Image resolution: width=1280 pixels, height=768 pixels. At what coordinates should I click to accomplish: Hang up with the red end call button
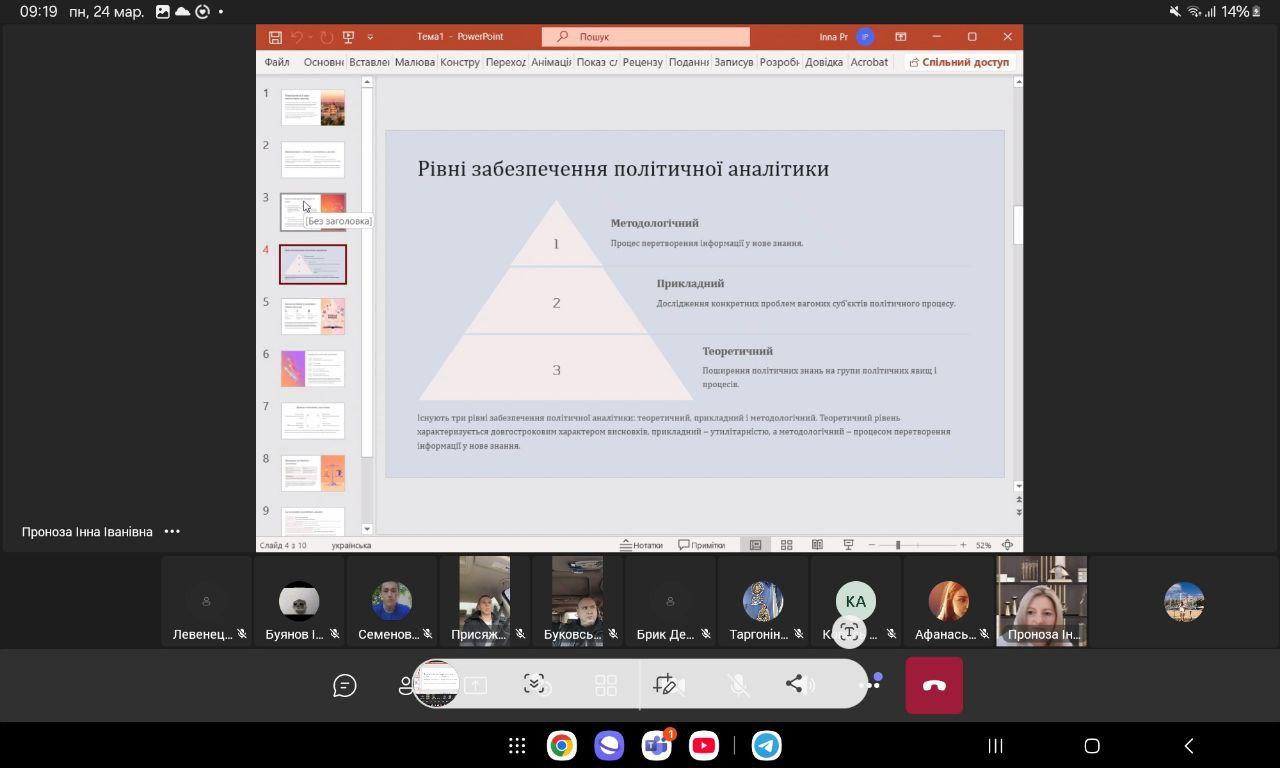pyautogui.click(x=934, y=685)
